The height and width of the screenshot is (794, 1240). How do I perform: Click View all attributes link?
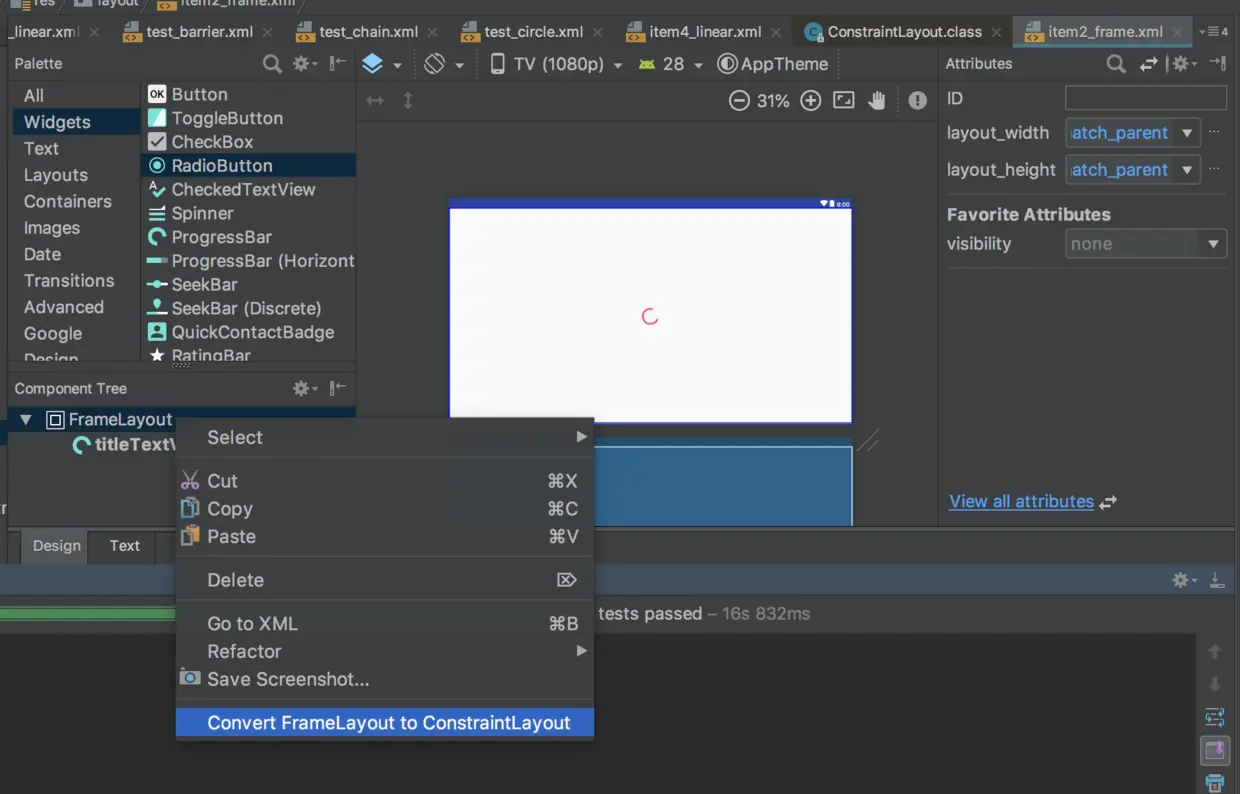[1021, 502]
